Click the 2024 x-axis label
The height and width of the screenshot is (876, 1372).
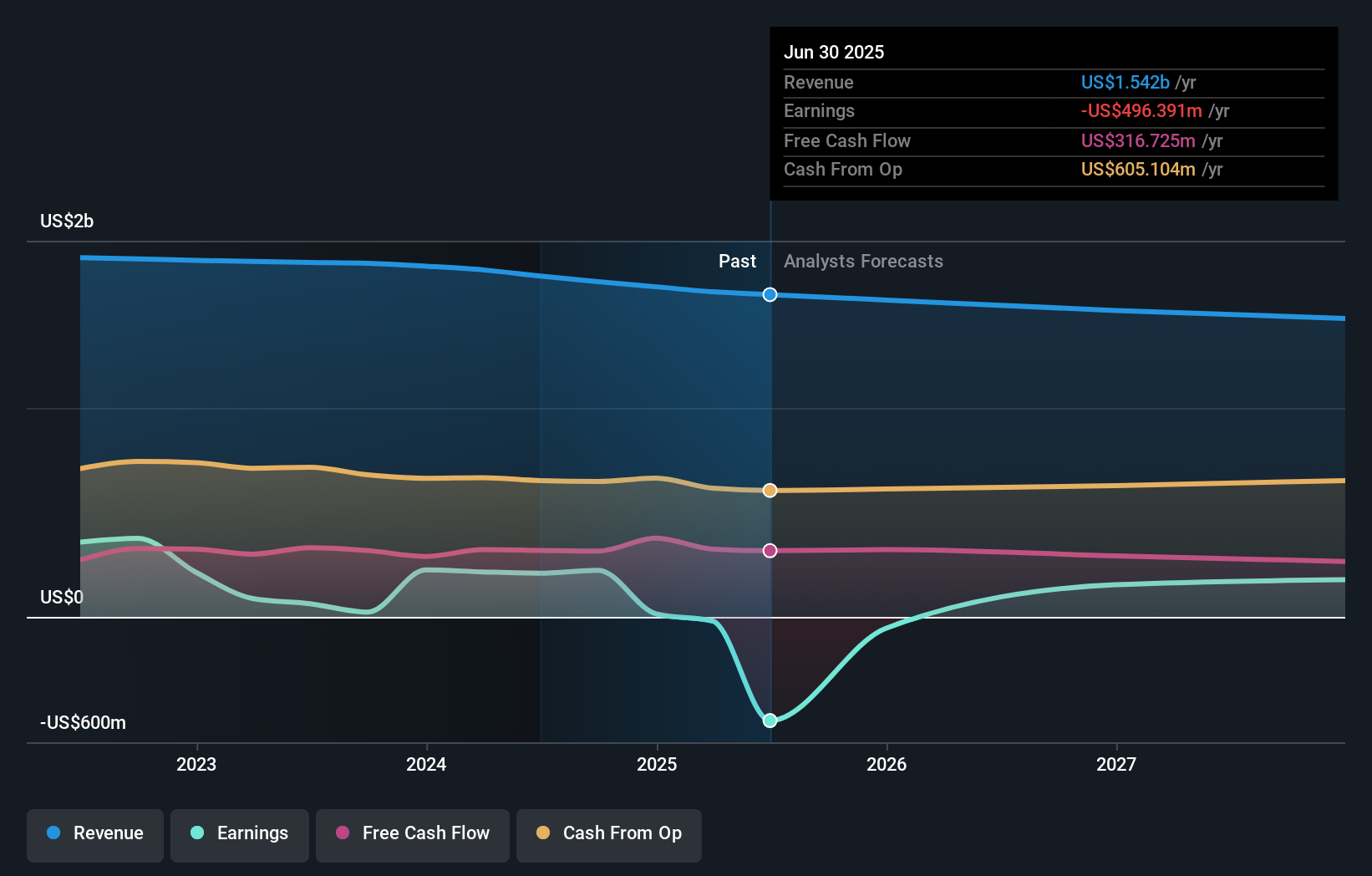(x=426, y=764)
